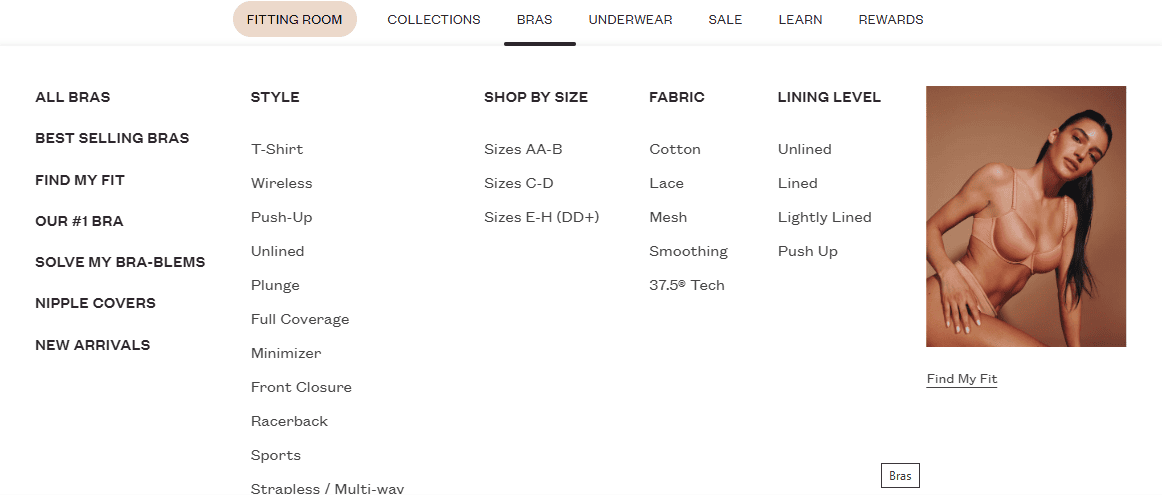The width and height of the screenshot is (1162, 495).
Task: Filter by Lace fabric
Action: 666,183
